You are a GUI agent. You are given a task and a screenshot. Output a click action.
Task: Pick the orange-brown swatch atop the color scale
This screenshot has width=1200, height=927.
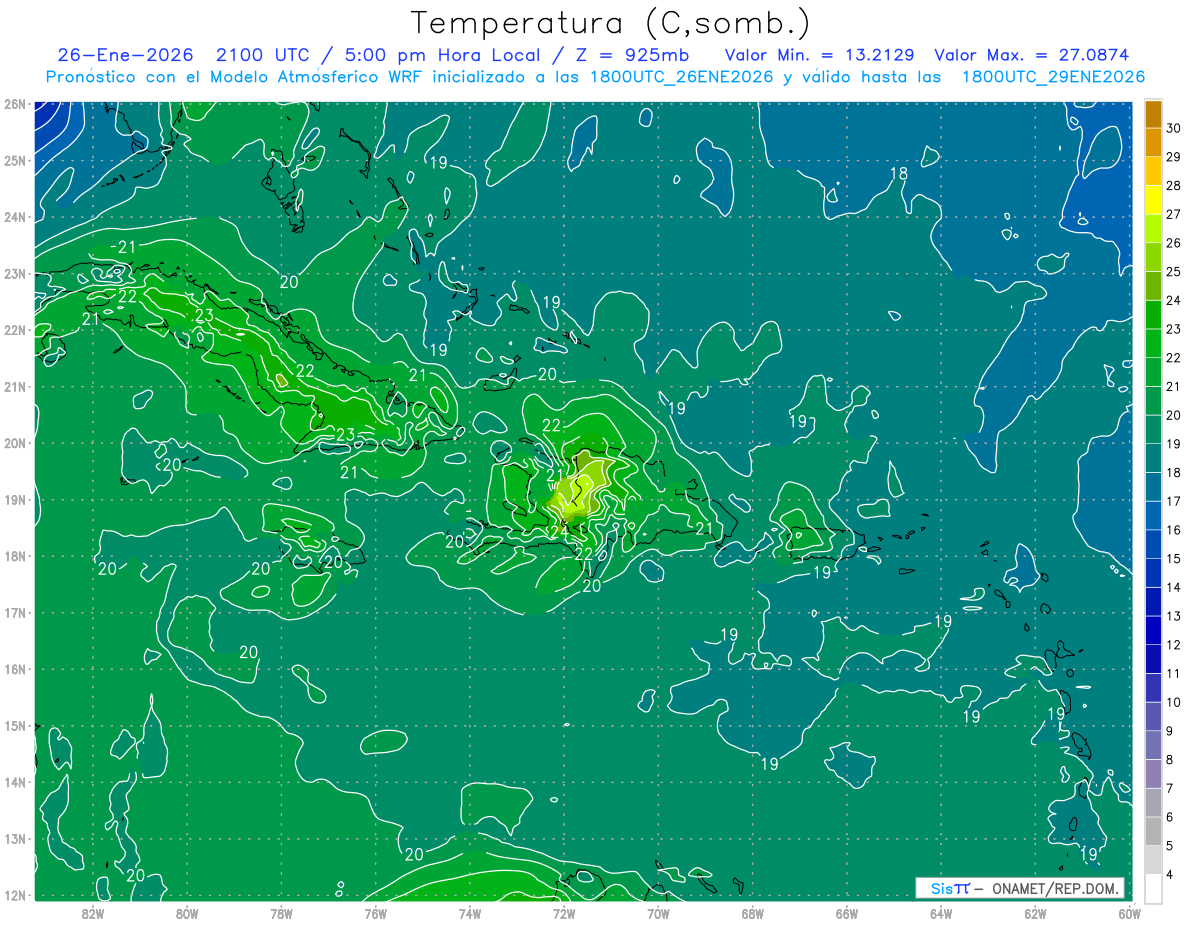1153,114
